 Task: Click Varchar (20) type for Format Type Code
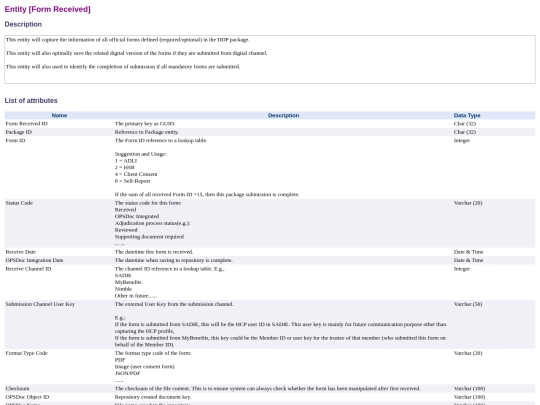pos(468,353)
